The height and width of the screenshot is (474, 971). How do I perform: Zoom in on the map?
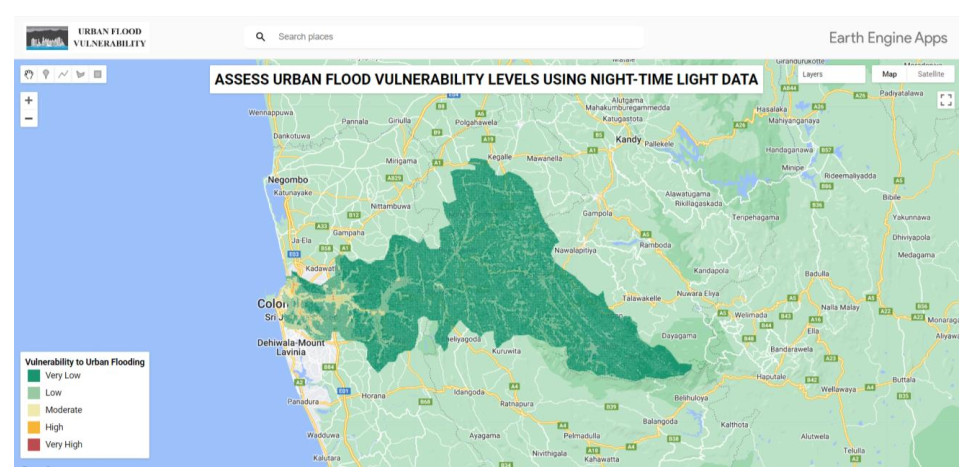click(29, 100)
